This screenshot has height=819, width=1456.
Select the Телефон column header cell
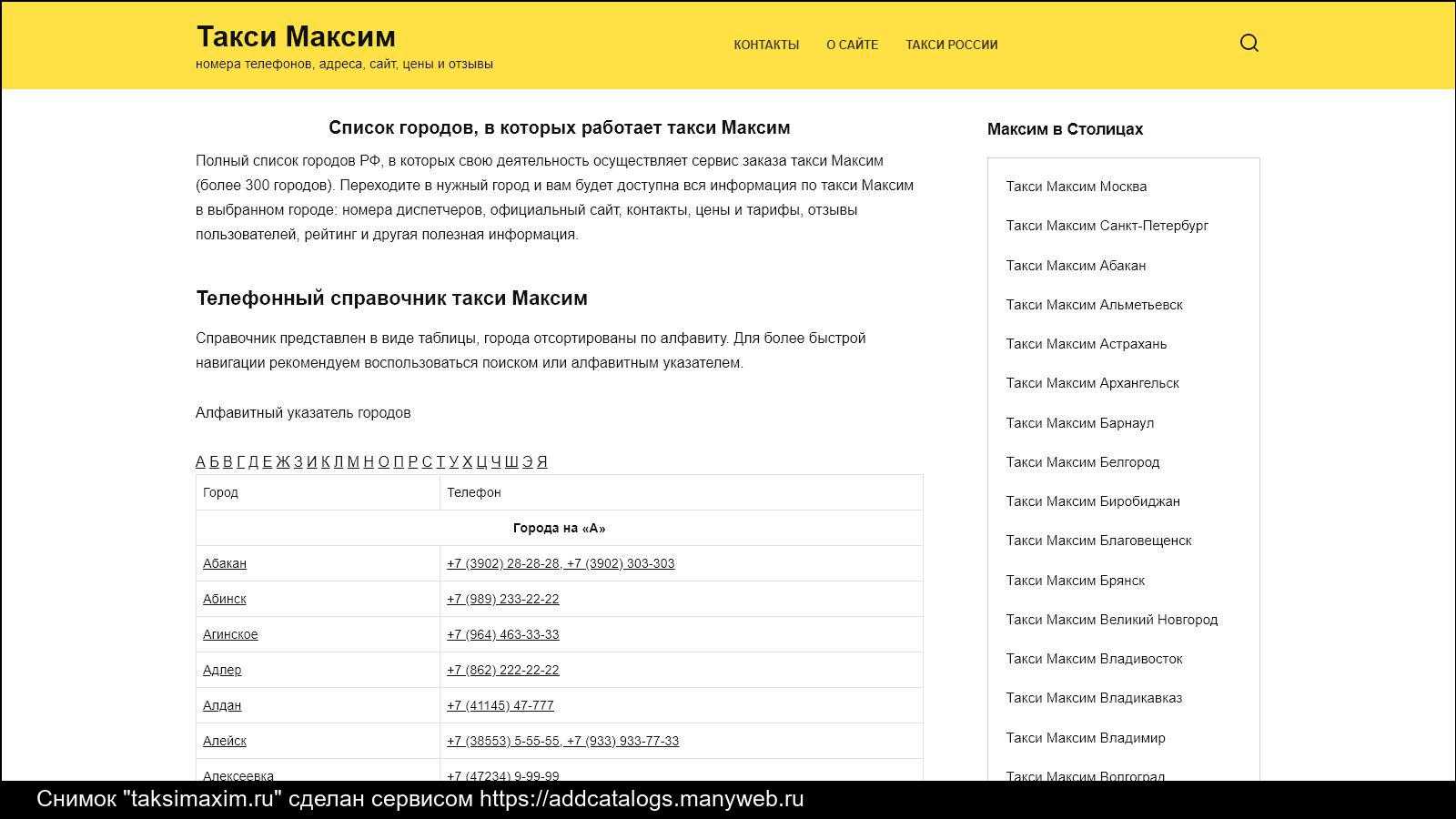tap(682, 492)
